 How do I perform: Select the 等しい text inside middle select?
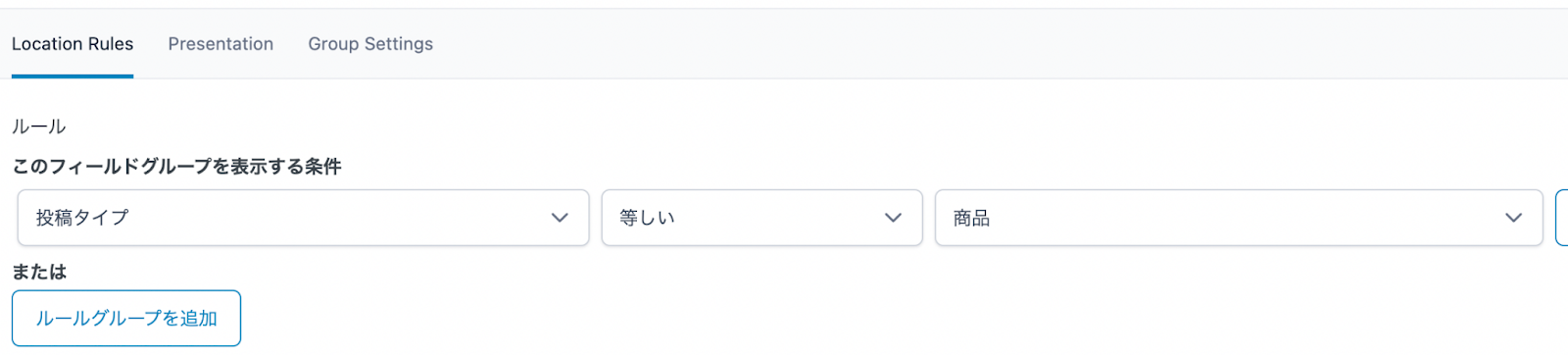click(x=647, y=218)
